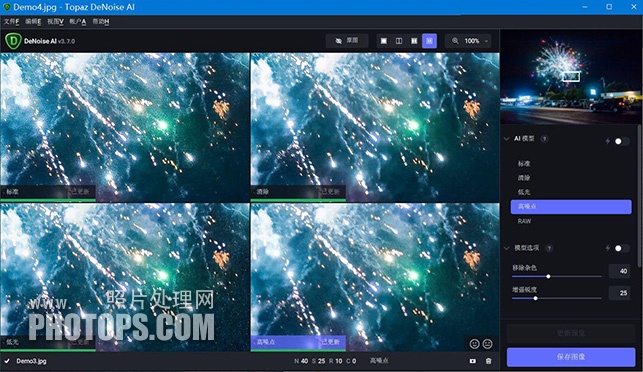Click the sad face rating icon
This screenshot has width=643, height=372.
(x=488, y=344)
